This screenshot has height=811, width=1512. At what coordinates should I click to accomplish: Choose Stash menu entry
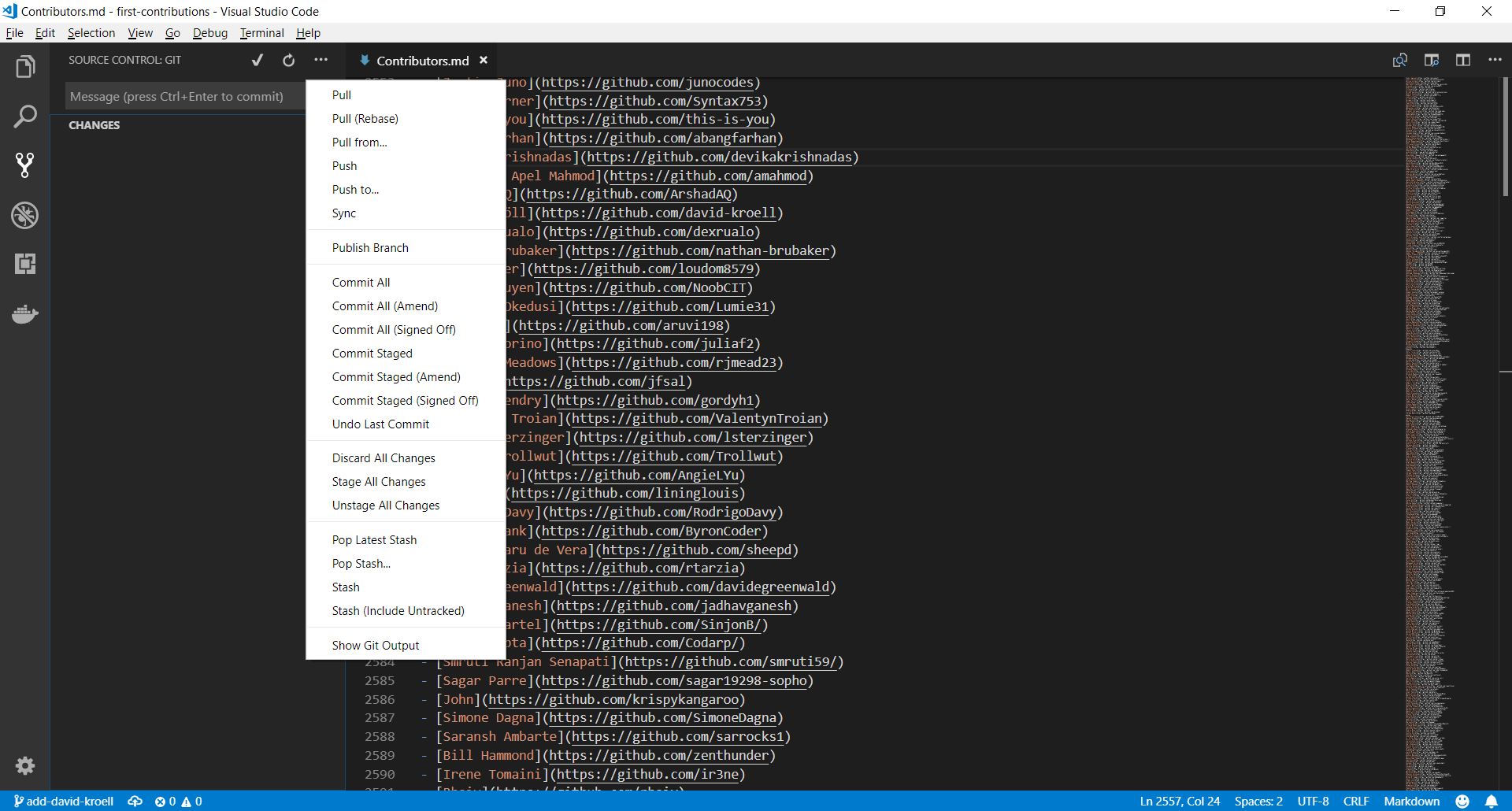(406, 587)
